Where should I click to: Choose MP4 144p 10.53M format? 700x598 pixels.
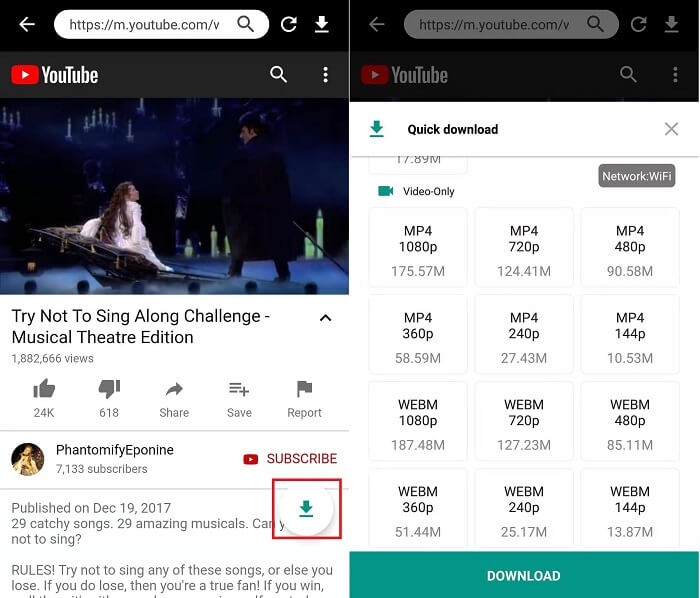point(629,334)
